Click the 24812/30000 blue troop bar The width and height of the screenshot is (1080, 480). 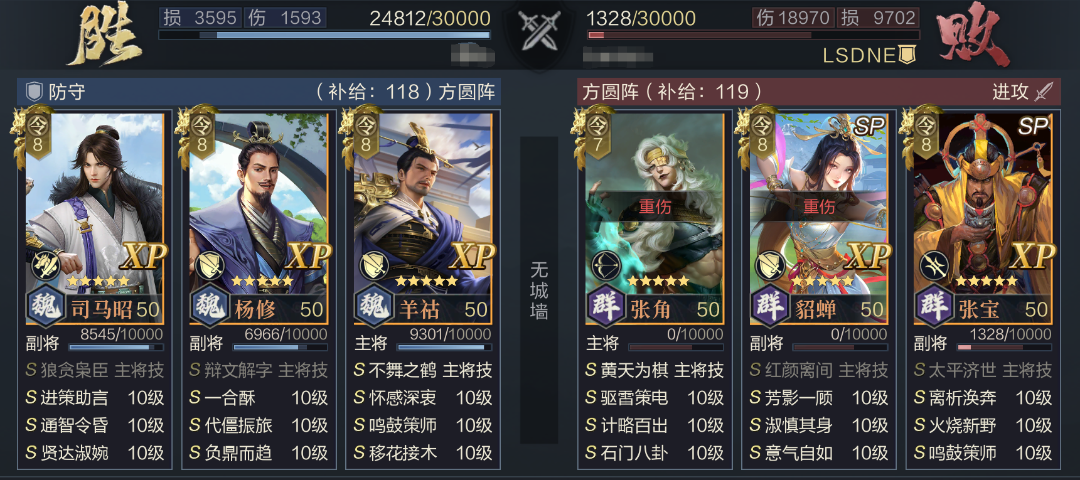(324, 34)
